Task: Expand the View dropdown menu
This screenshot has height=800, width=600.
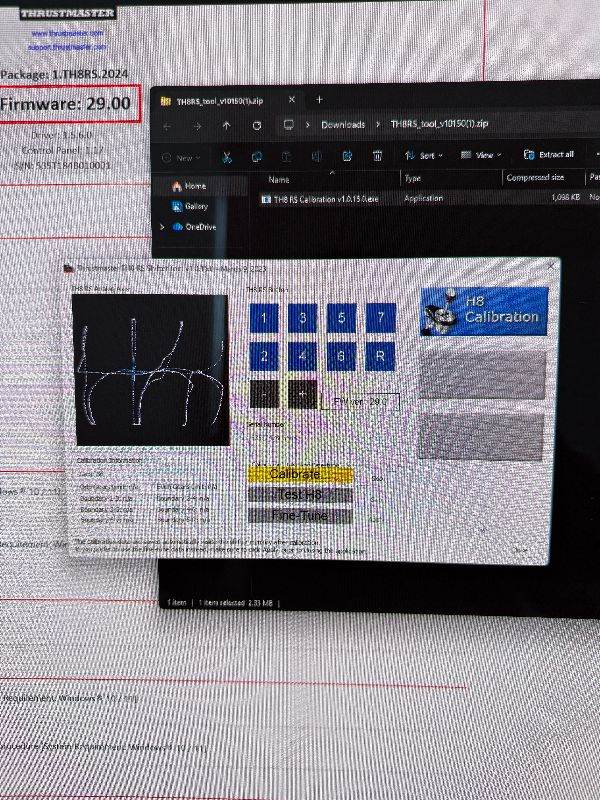Action: tap(482, 156)
